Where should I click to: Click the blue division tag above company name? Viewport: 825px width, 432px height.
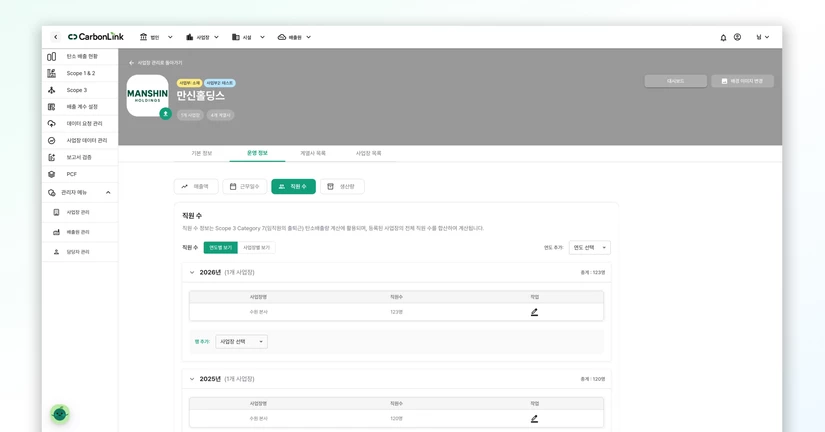click(x=219, y=83)
